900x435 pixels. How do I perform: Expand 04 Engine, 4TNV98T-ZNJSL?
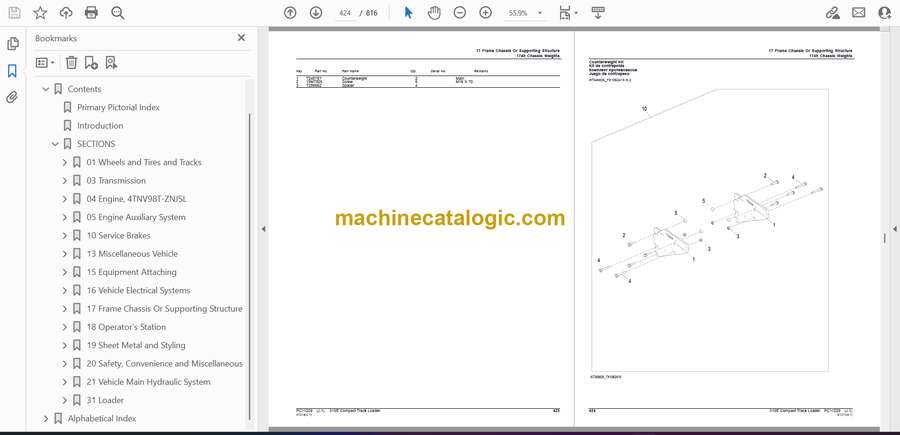(x=64, y=199)
